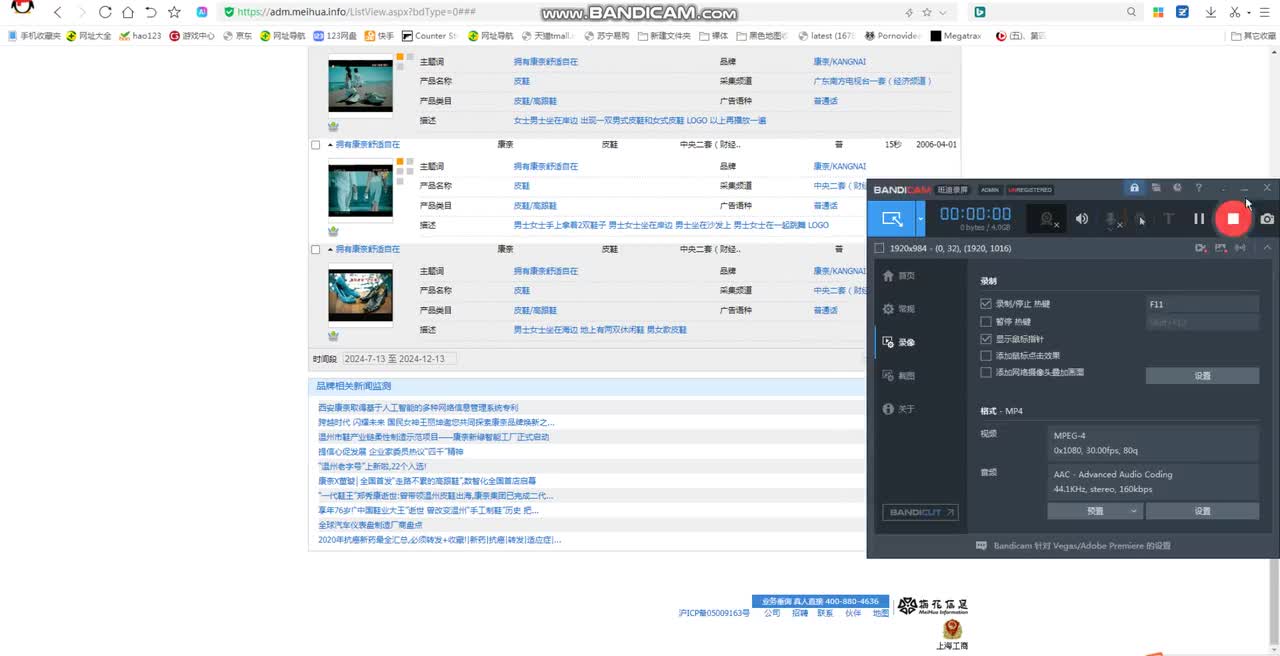The image size is (1280, 656).
Task: Open 其它收藏 bookmarks folder
Action: (1253, 35)
